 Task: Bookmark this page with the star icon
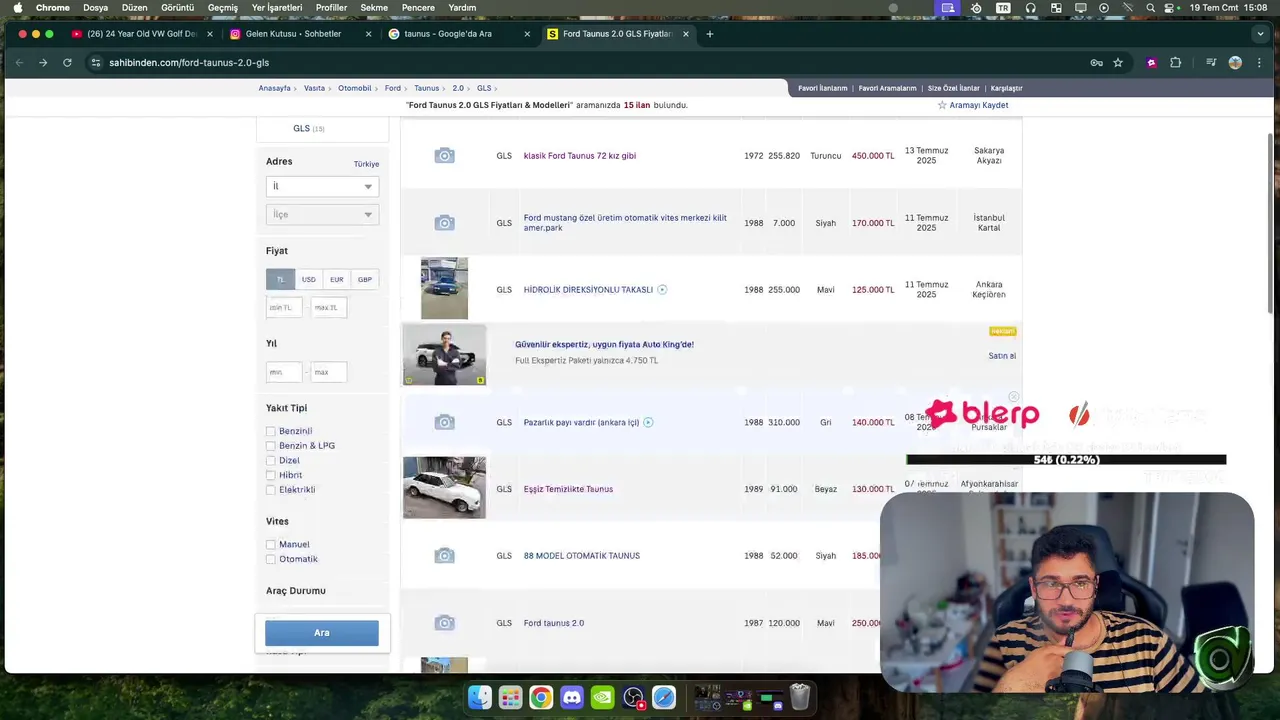(1118, 62)
